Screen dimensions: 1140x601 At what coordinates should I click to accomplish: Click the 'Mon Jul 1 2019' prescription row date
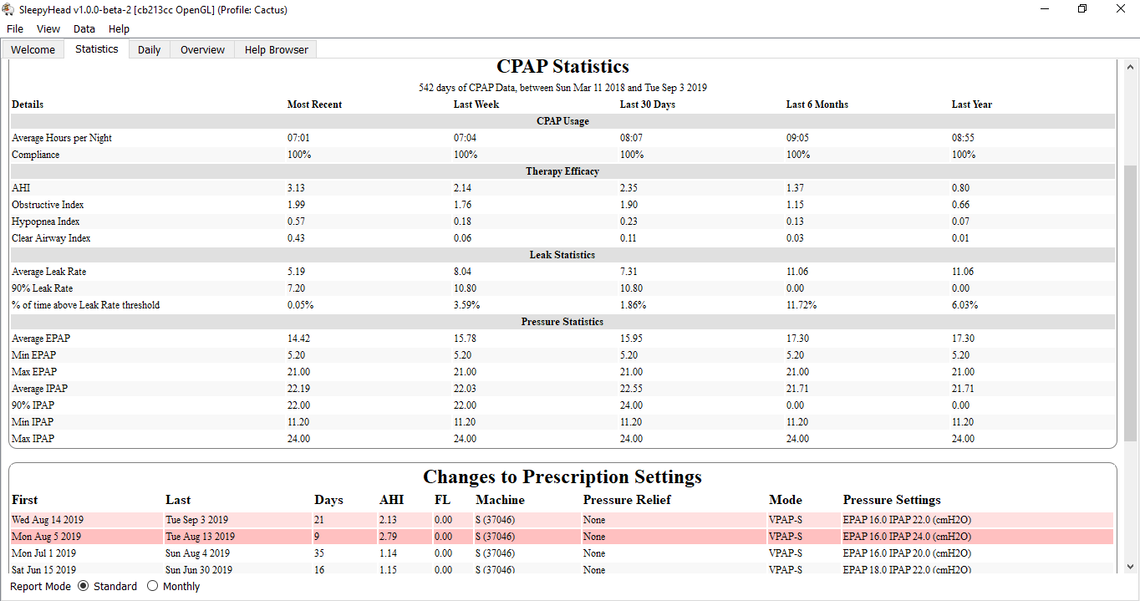44,554
